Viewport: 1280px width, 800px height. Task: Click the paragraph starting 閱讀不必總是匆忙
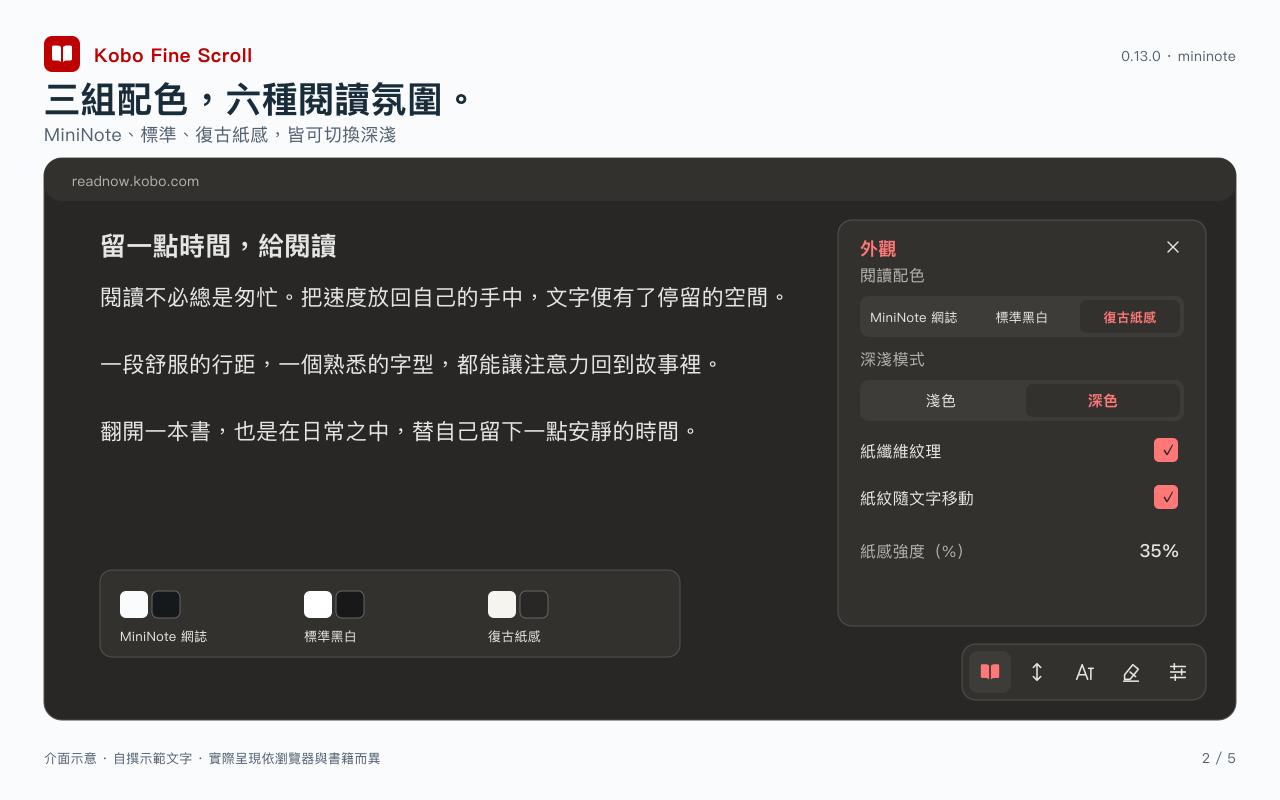(x=445, y=297)
